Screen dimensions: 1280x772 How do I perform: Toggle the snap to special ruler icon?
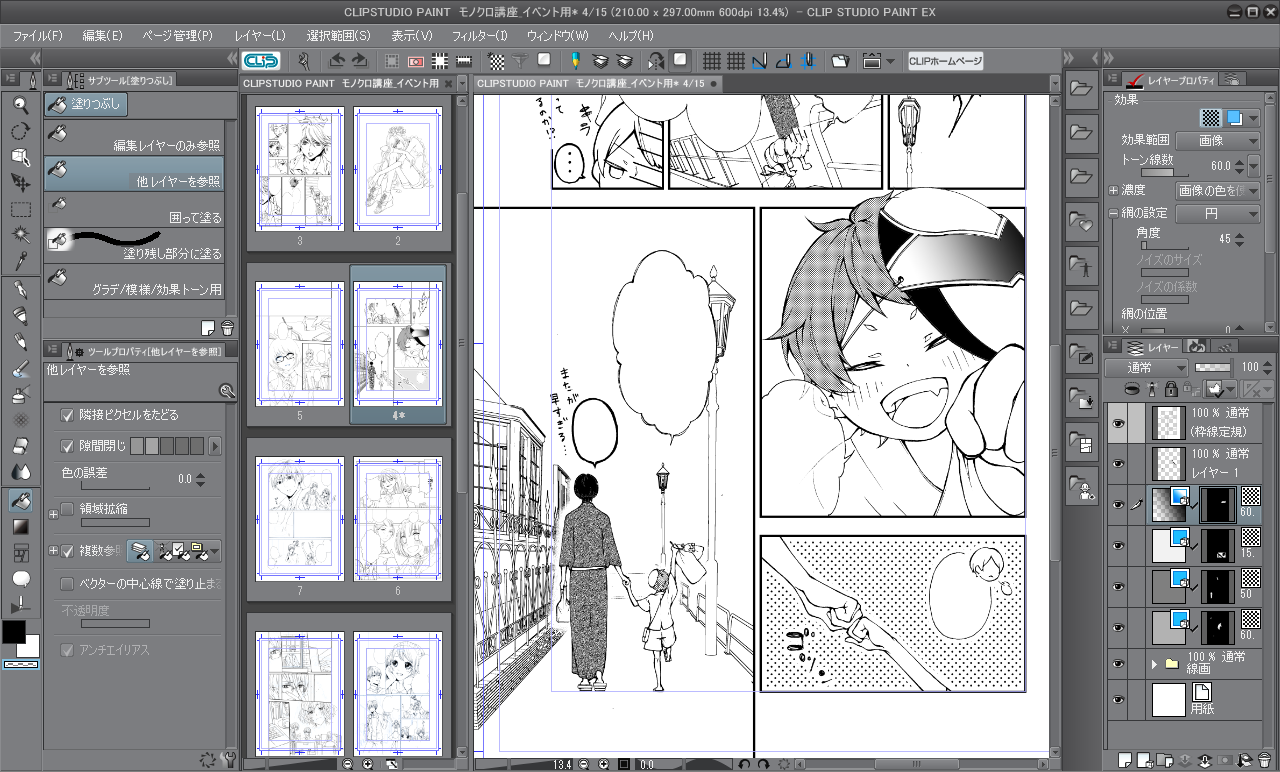tap(783, 61)
